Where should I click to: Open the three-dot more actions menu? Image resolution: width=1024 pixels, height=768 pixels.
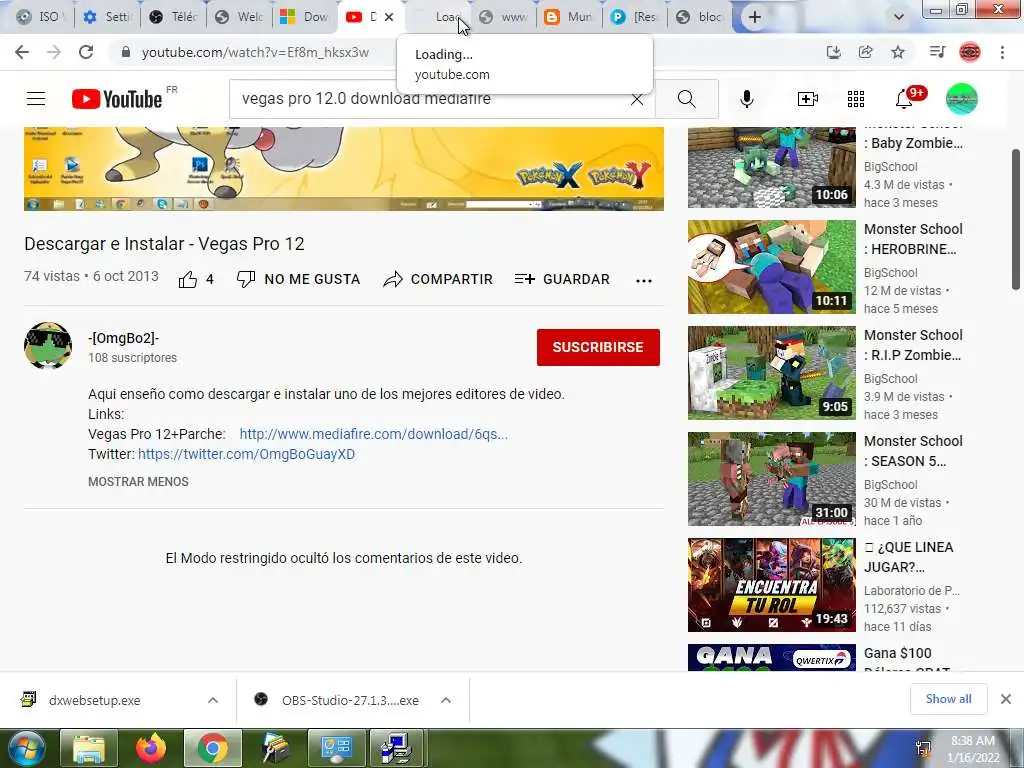click(644, 280)
